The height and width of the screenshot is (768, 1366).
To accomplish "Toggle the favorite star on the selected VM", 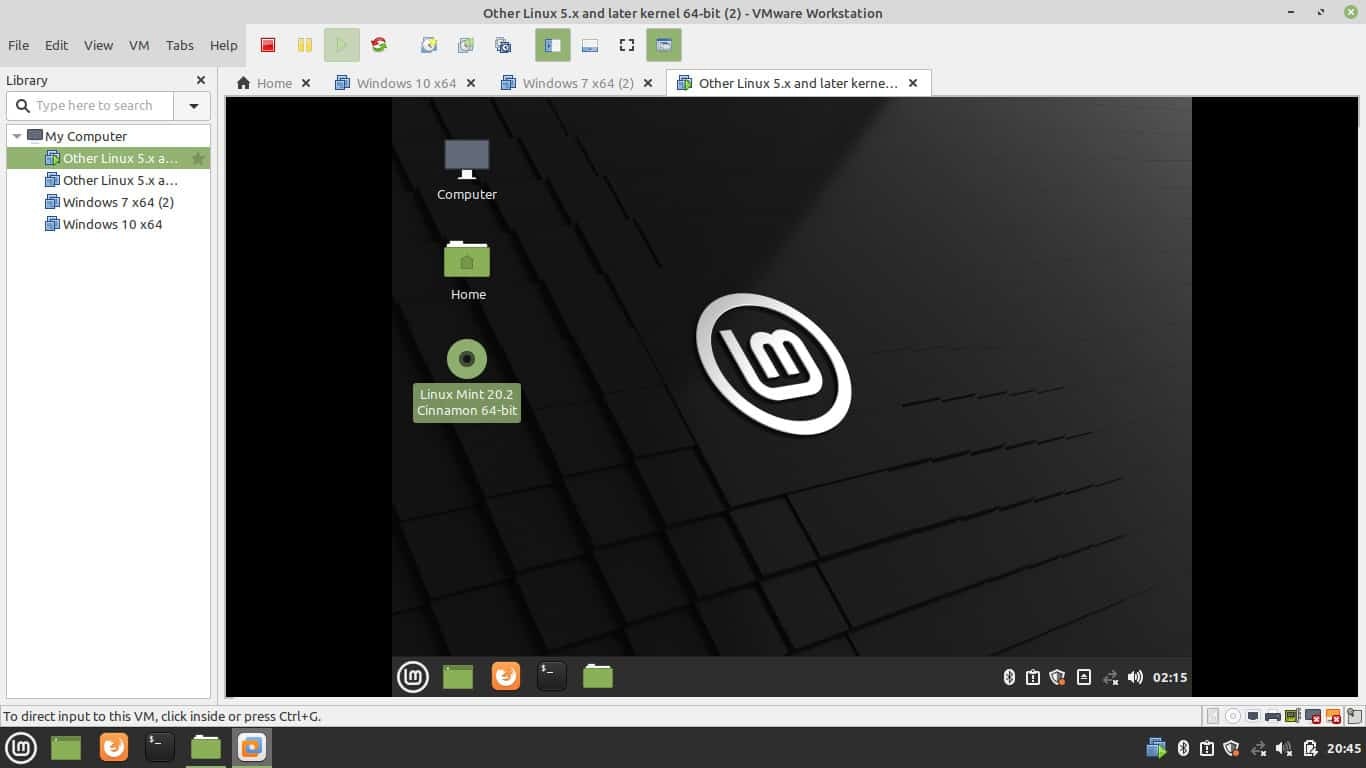I will pos(198,158).
